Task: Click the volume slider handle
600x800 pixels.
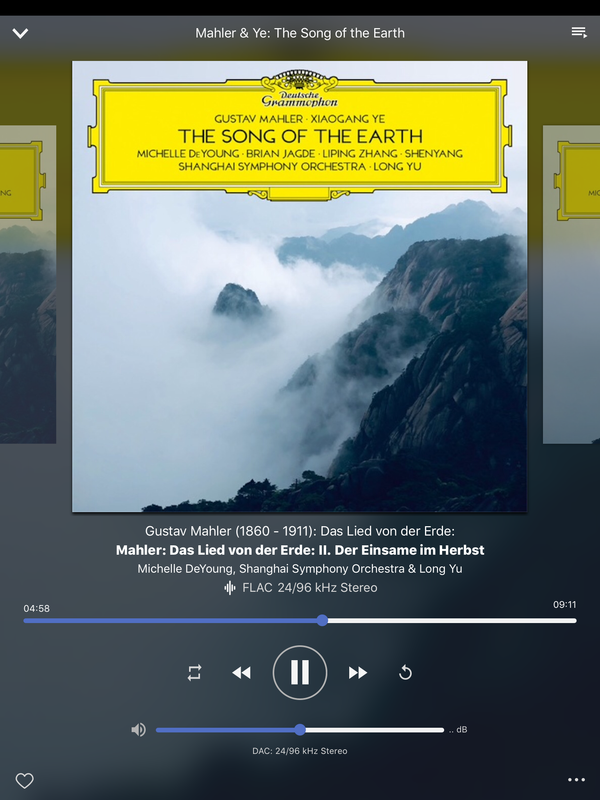Action: click(x=300, y=730)
